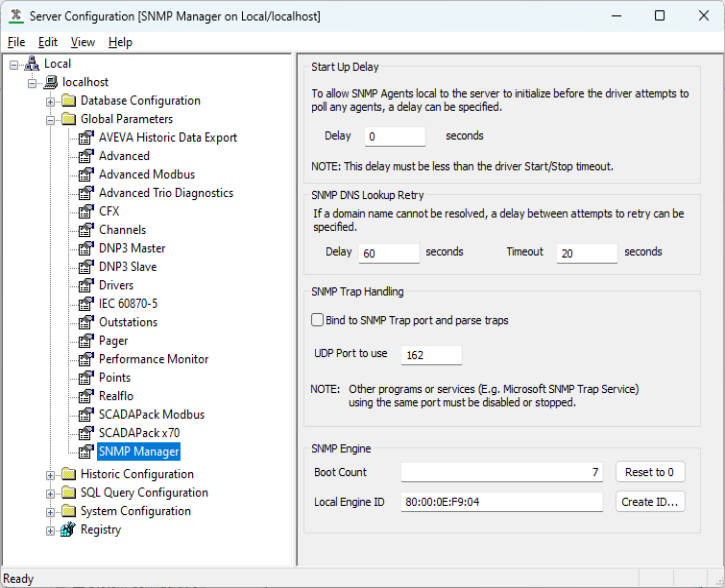The width and height of the screenshot is (725, 588).
Task: Open the File menu
Action: click(16, 42)
